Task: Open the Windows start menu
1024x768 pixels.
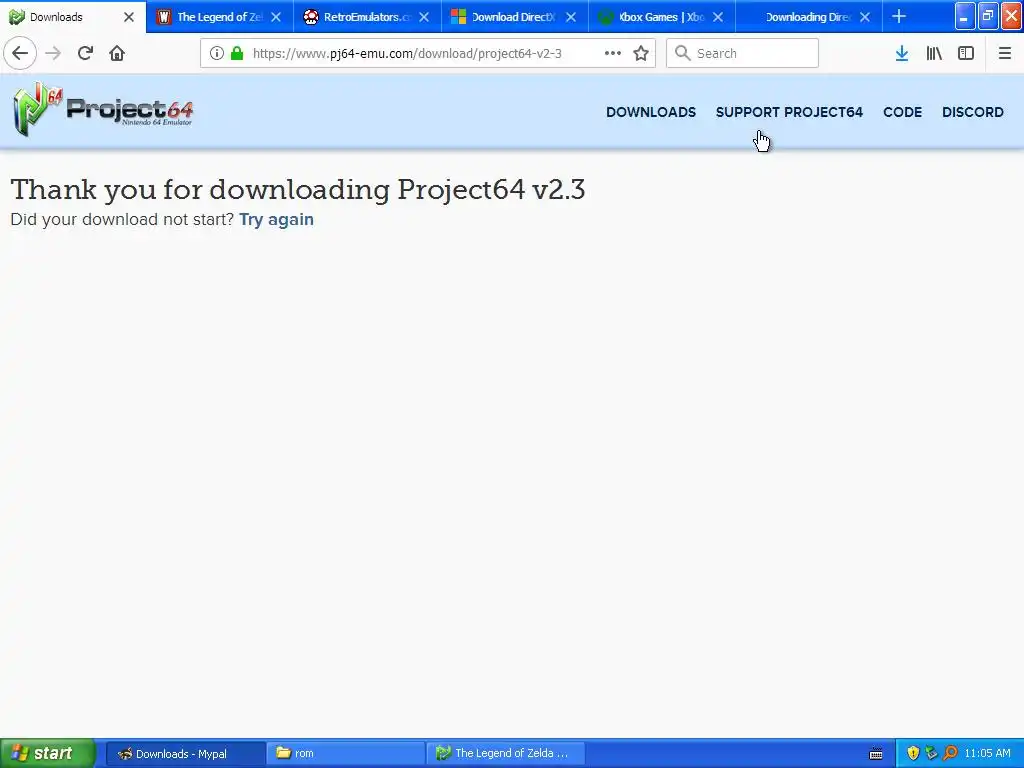Action: click(47, 753)
